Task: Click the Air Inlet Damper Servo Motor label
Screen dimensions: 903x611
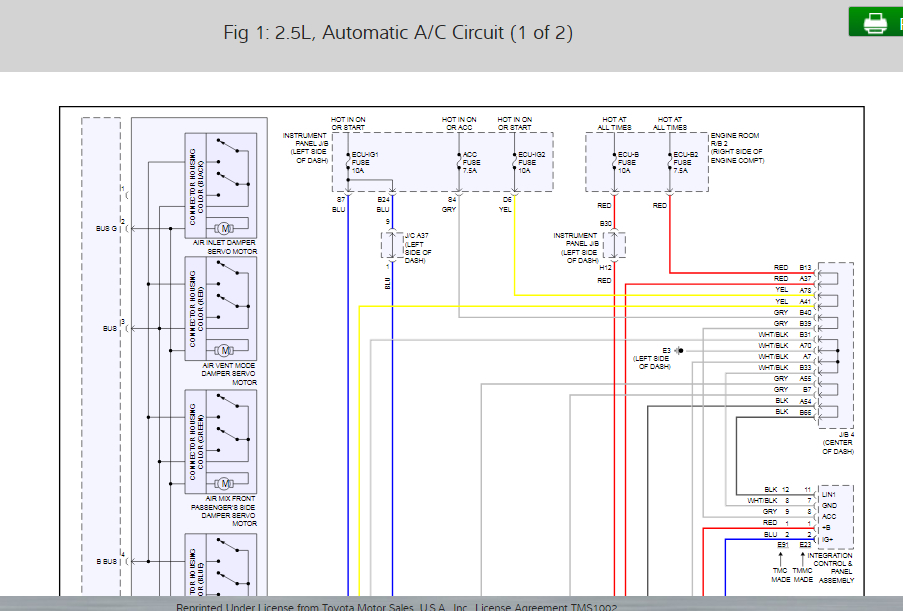Action: point(225,247)
